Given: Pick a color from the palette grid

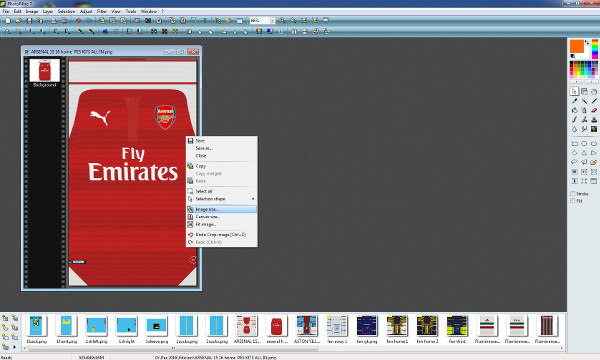Looking at the screenshot, I should point(584,70).
